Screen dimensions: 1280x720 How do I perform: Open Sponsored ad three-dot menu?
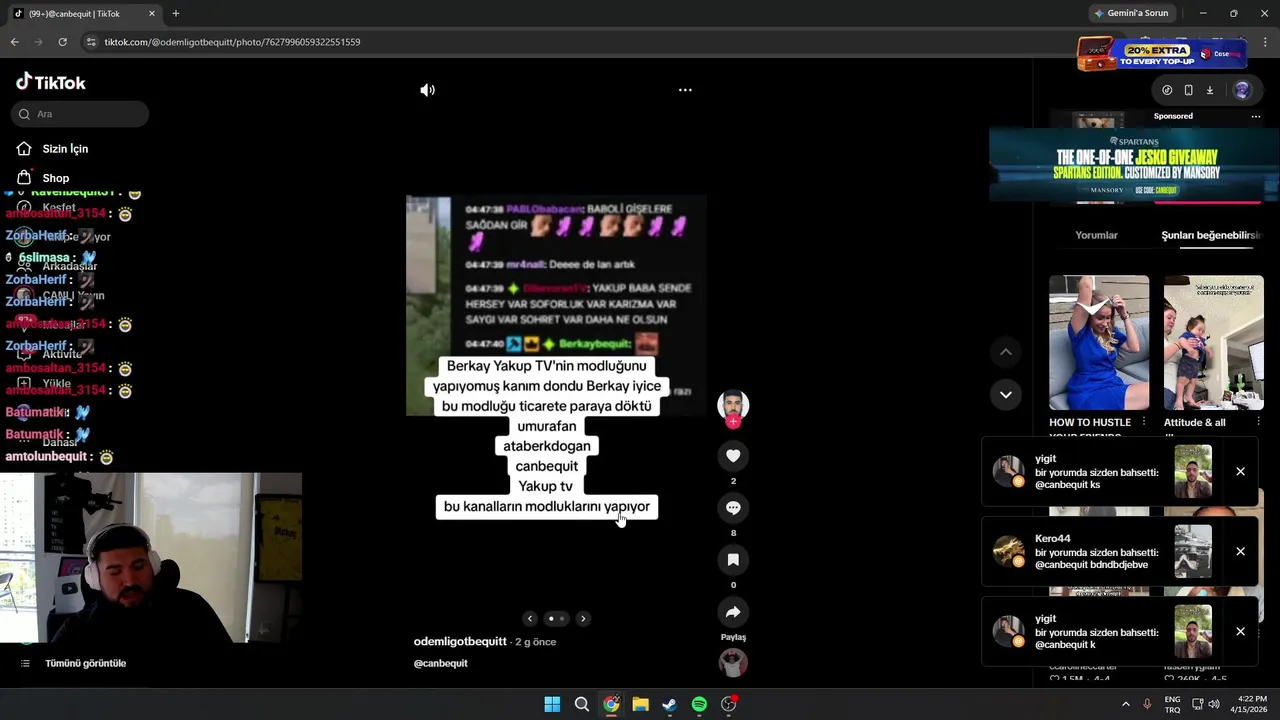pos(1256,116)
